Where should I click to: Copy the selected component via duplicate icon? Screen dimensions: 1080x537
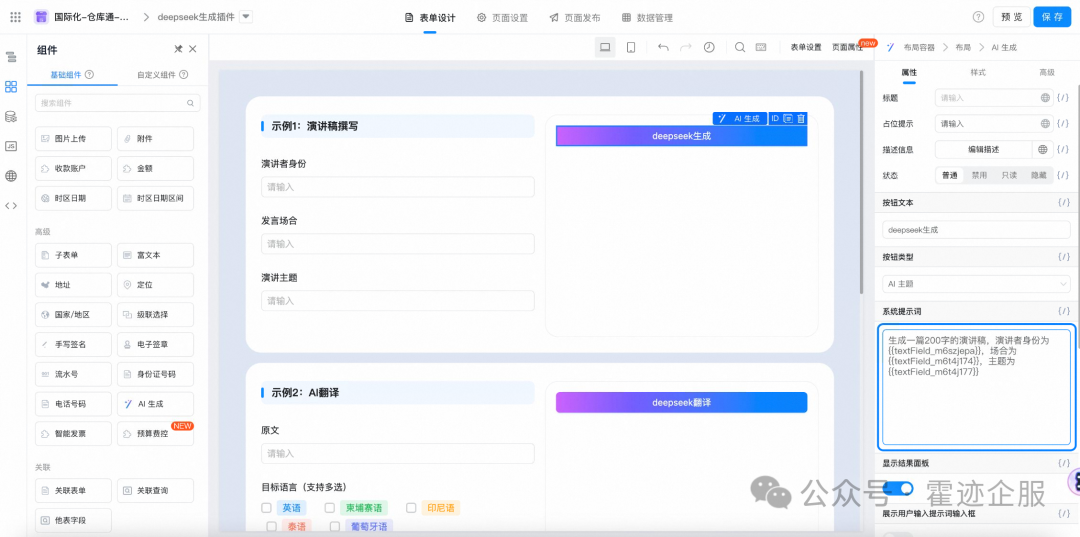pos(789,118)
